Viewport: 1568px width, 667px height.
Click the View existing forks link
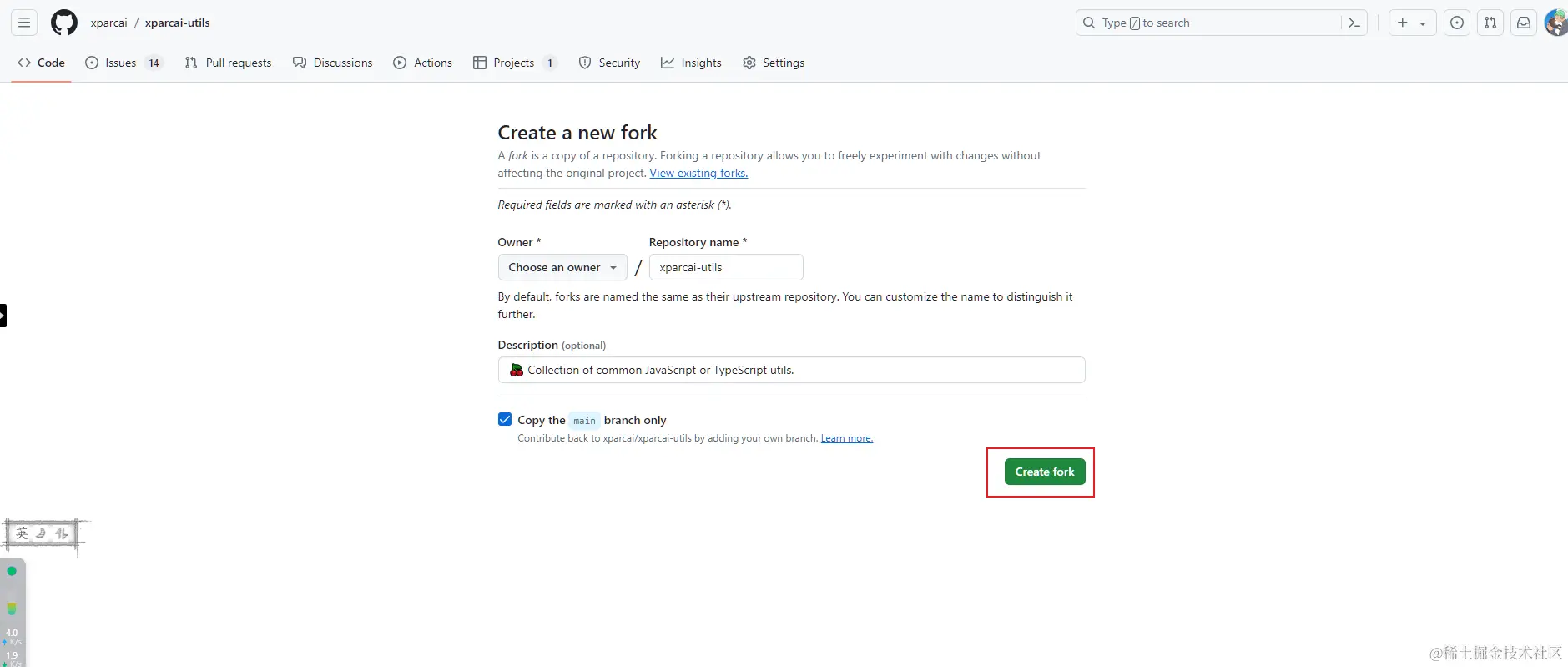pyautogui.click(x=698, y=173)
